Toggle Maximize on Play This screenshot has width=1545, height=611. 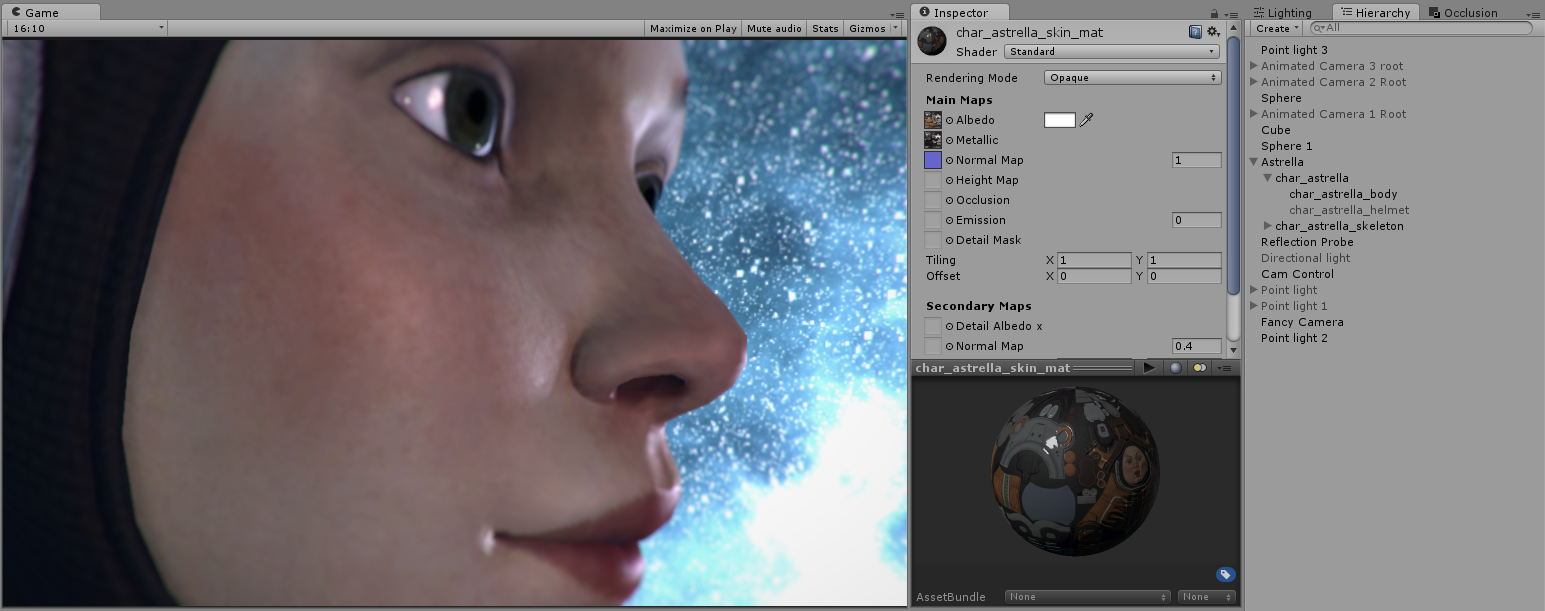coord(693,28)
